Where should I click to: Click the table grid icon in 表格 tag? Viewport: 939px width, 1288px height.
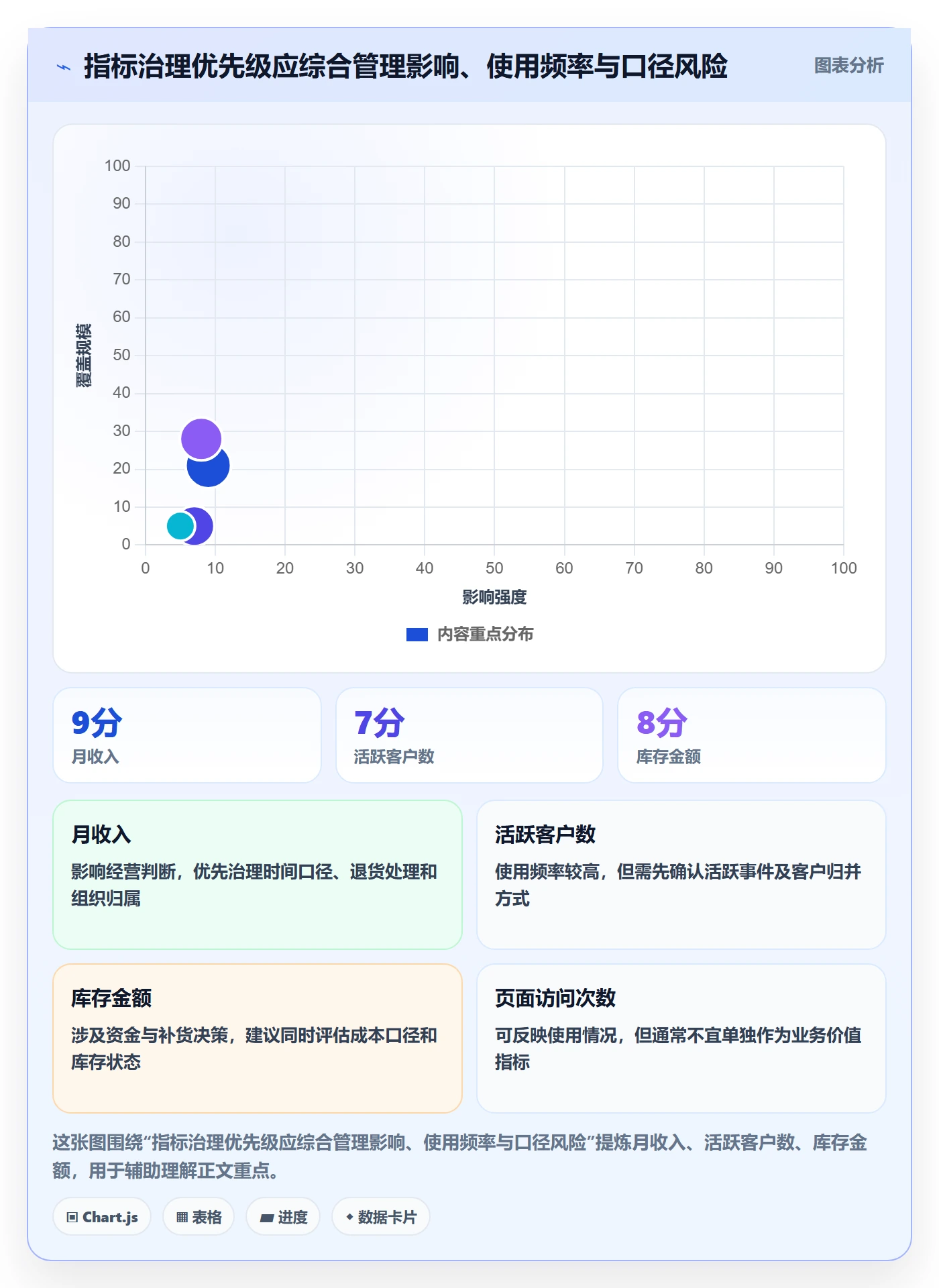(x=182, y=1218)
